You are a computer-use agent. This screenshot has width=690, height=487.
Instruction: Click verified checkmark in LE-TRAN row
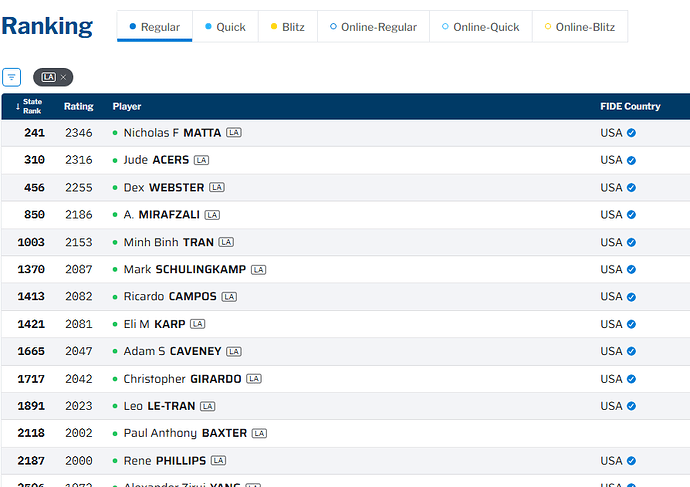(x=631, y=406)
